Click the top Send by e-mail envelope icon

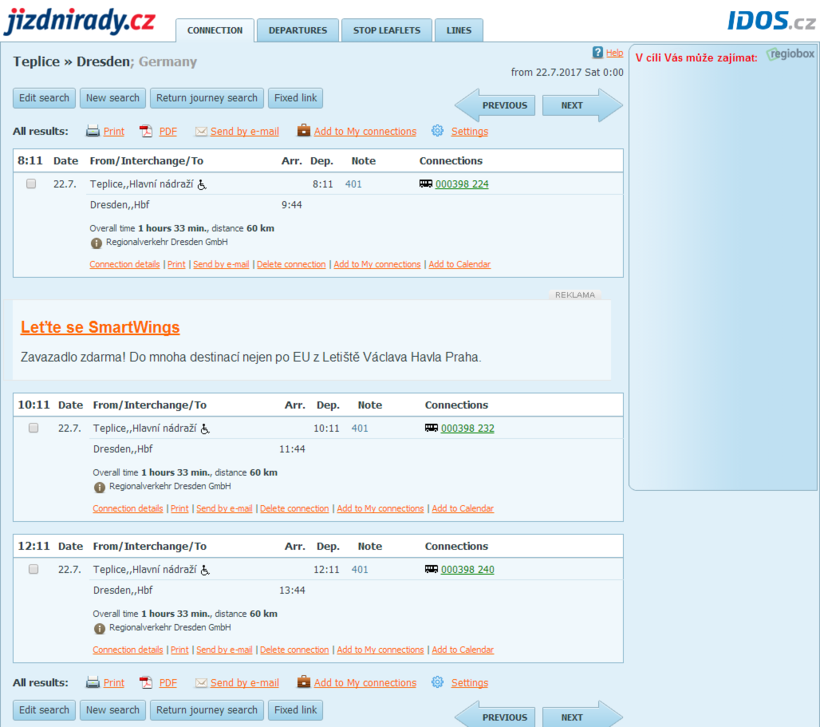pyautogui.click(x=201, y=131)
